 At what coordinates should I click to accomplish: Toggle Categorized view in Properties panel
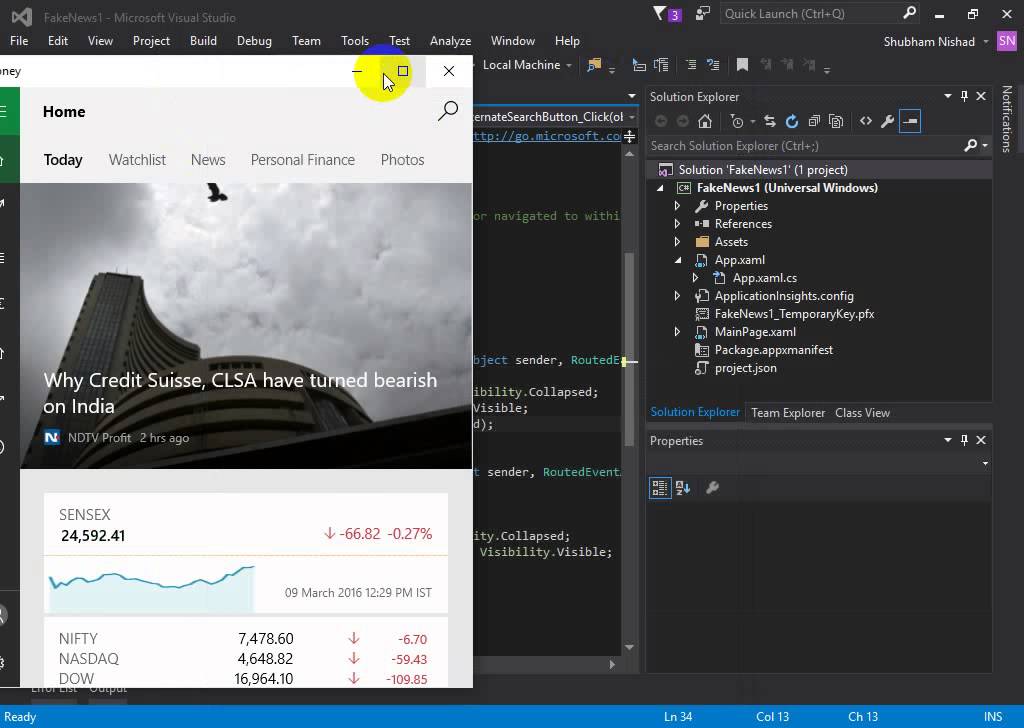(x=660, y=488)
